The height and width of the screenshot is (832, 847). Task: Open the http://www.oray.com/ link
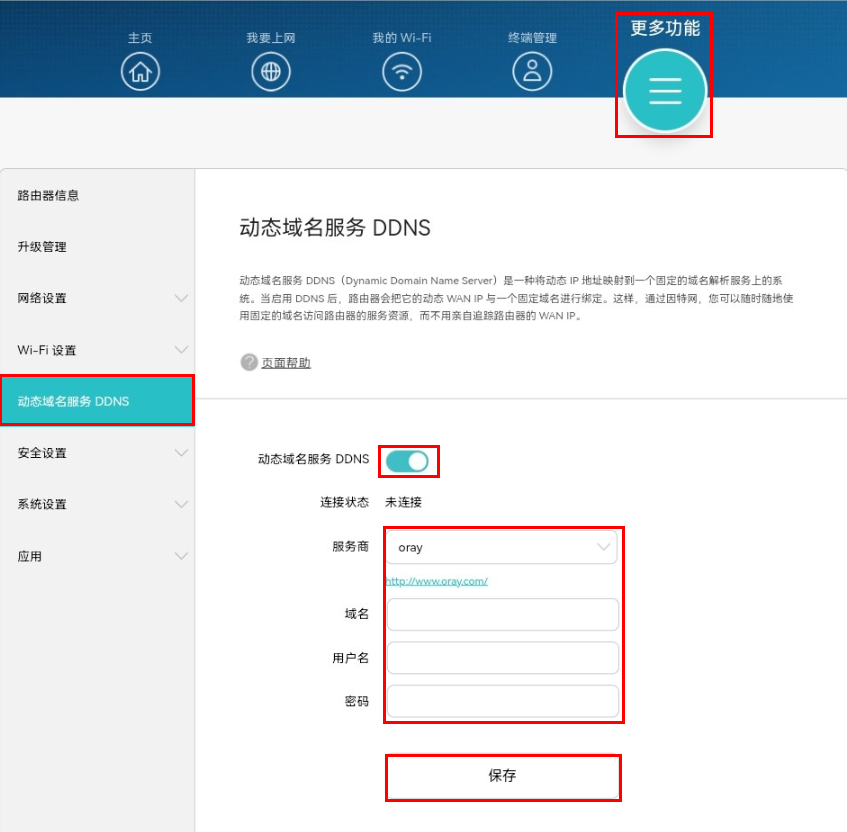click(x=436, y=581)
